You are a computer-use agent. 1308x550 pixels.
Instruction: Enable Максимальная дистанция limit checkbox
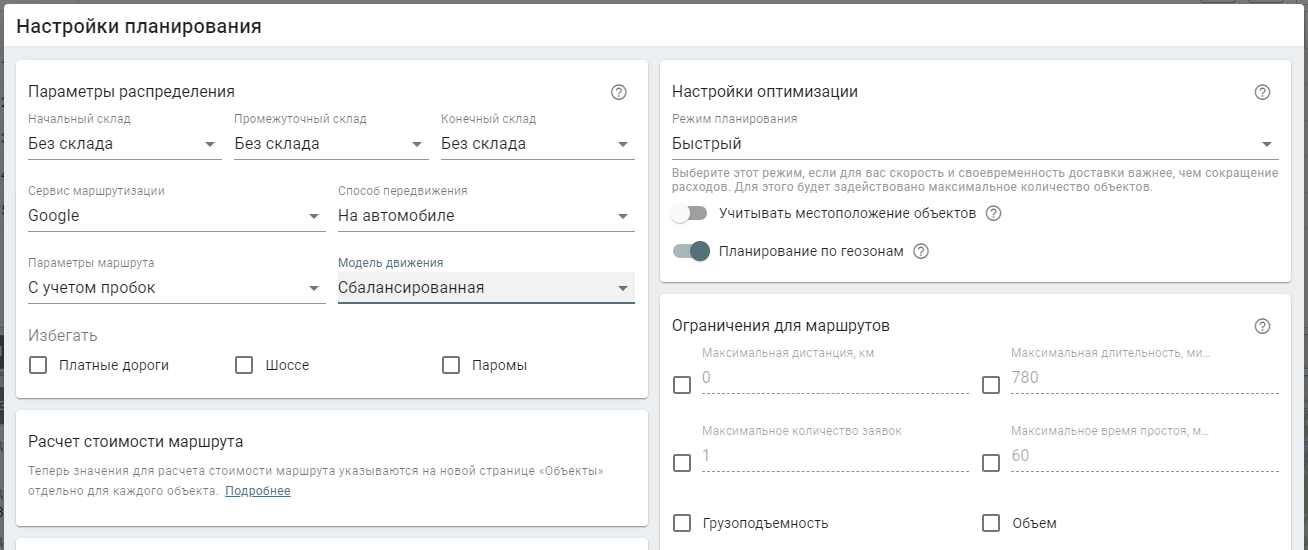coord(682,385)
